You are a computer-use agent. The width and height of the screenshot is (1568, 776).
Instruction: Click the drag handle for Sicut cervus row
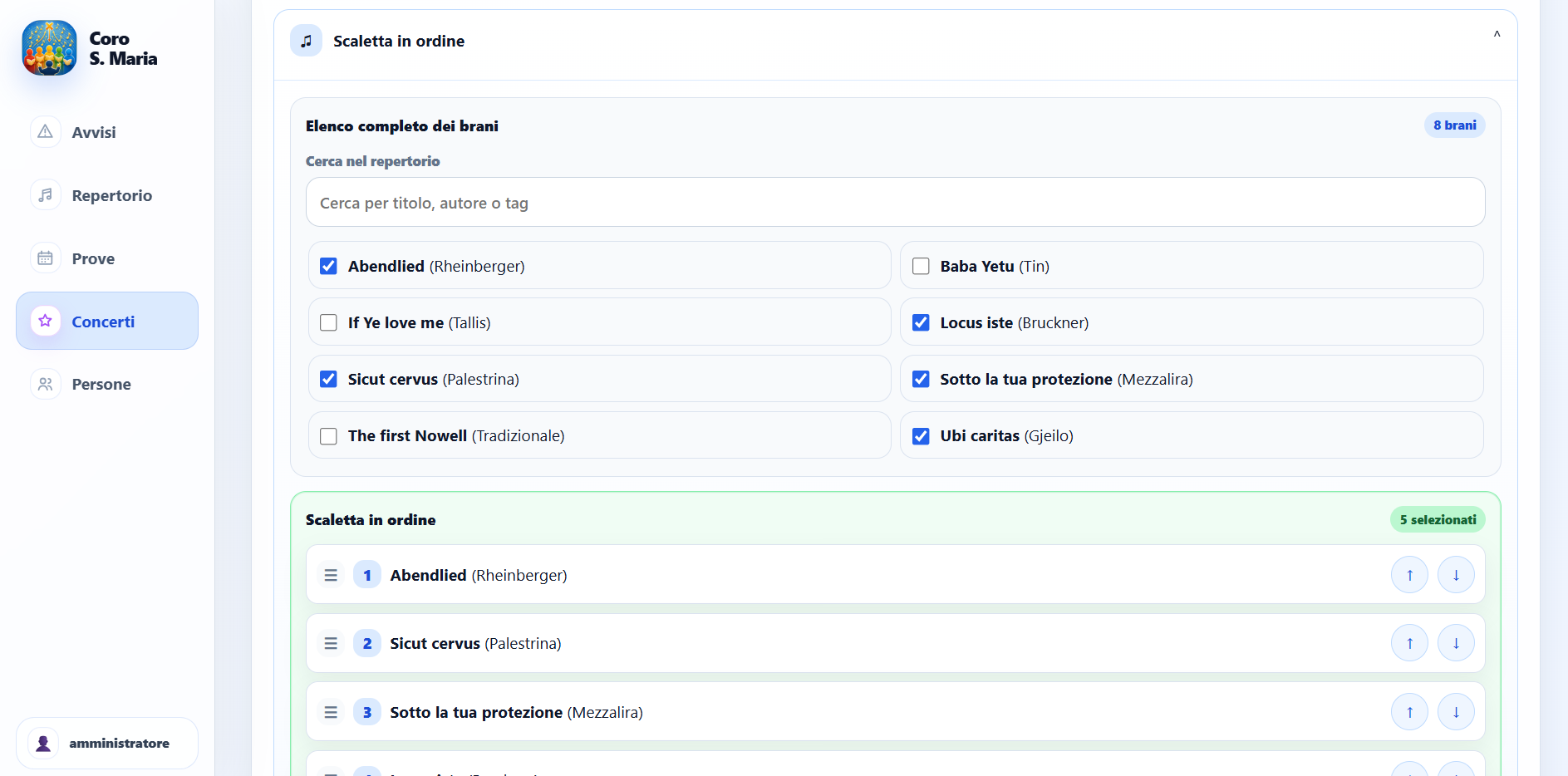tap(331, 643)
